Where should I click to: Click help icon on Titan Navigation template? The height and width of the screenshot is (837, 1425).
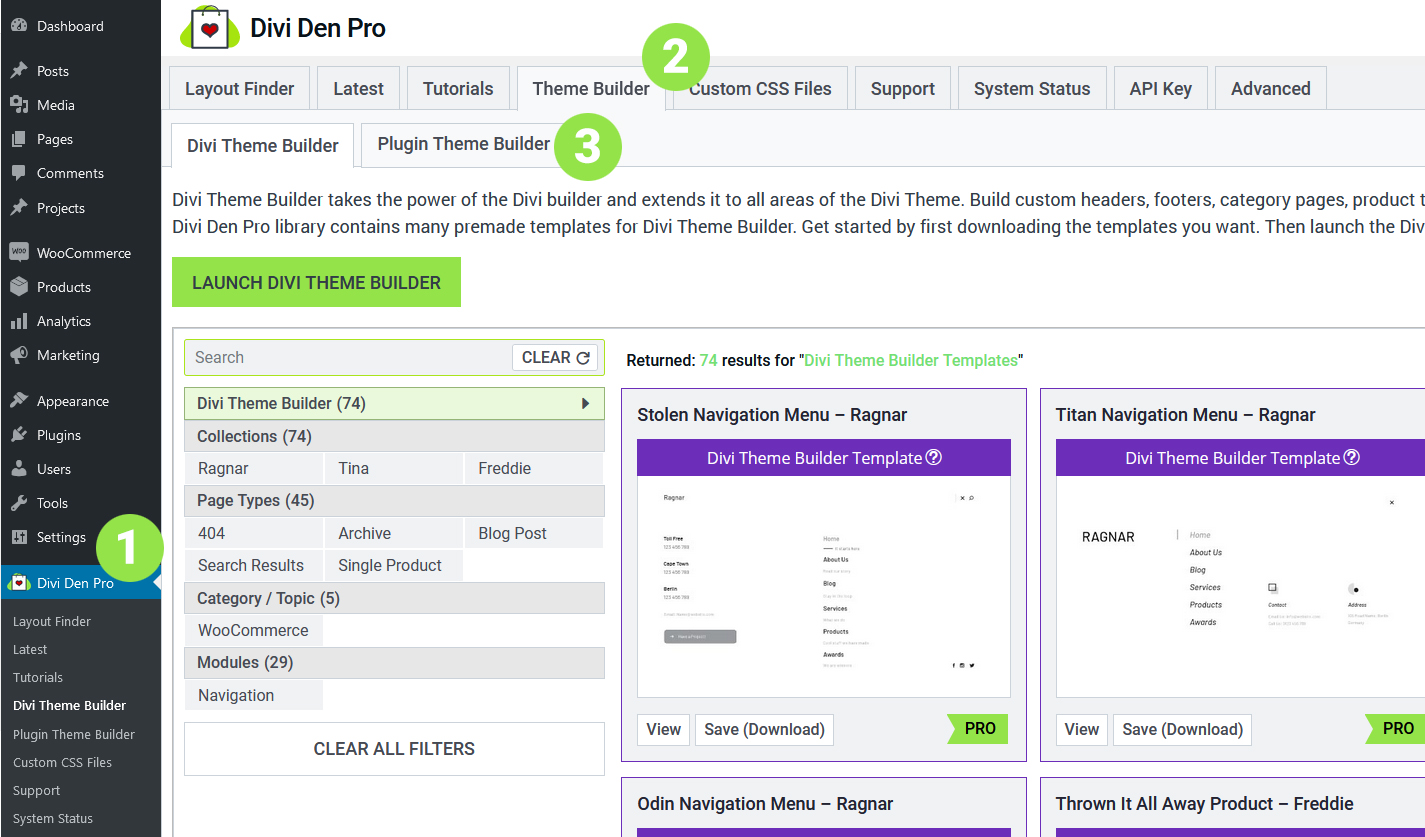click(1352, 458)
